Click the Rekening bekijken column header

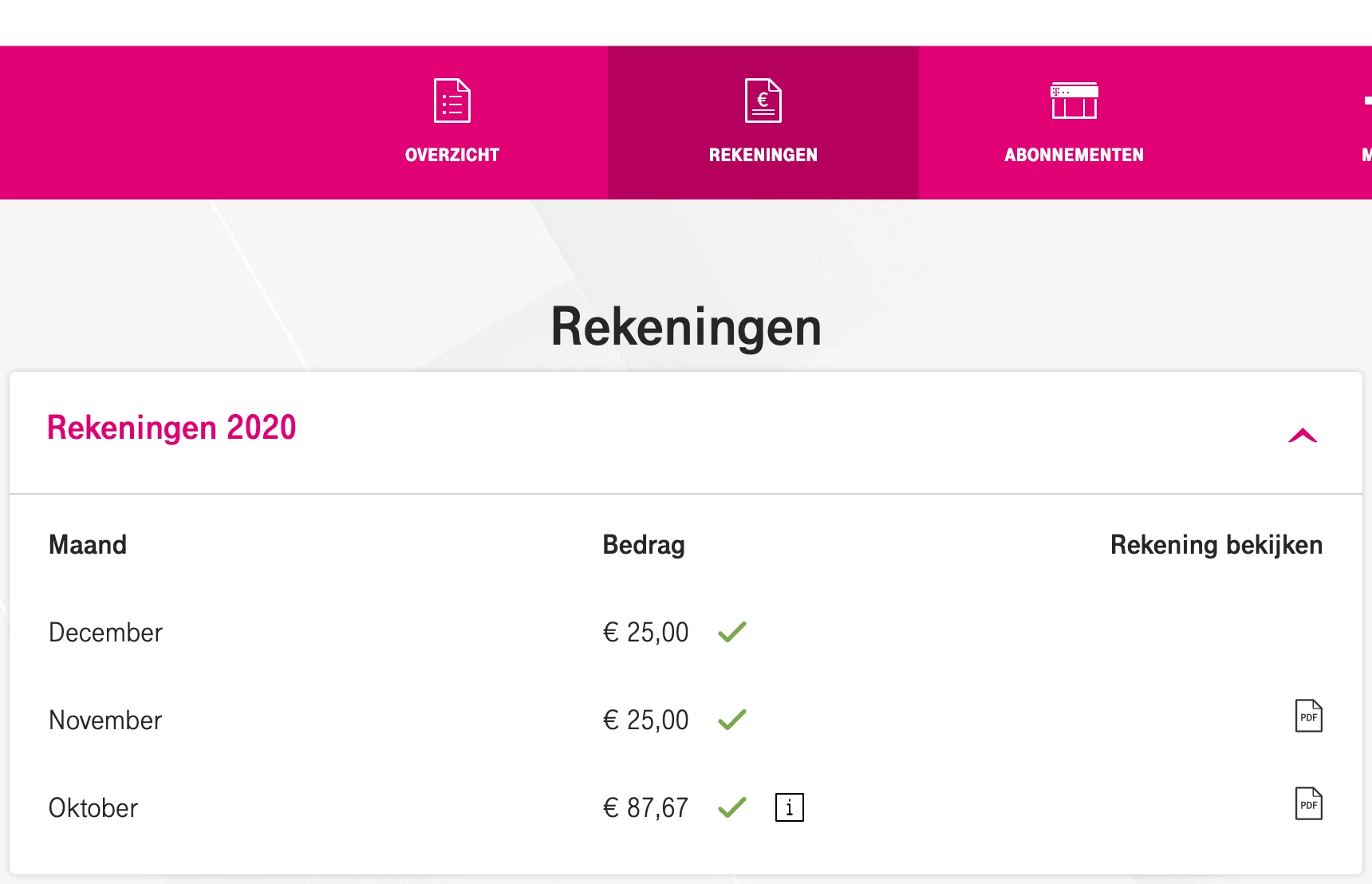click(x=1216, y=545)
